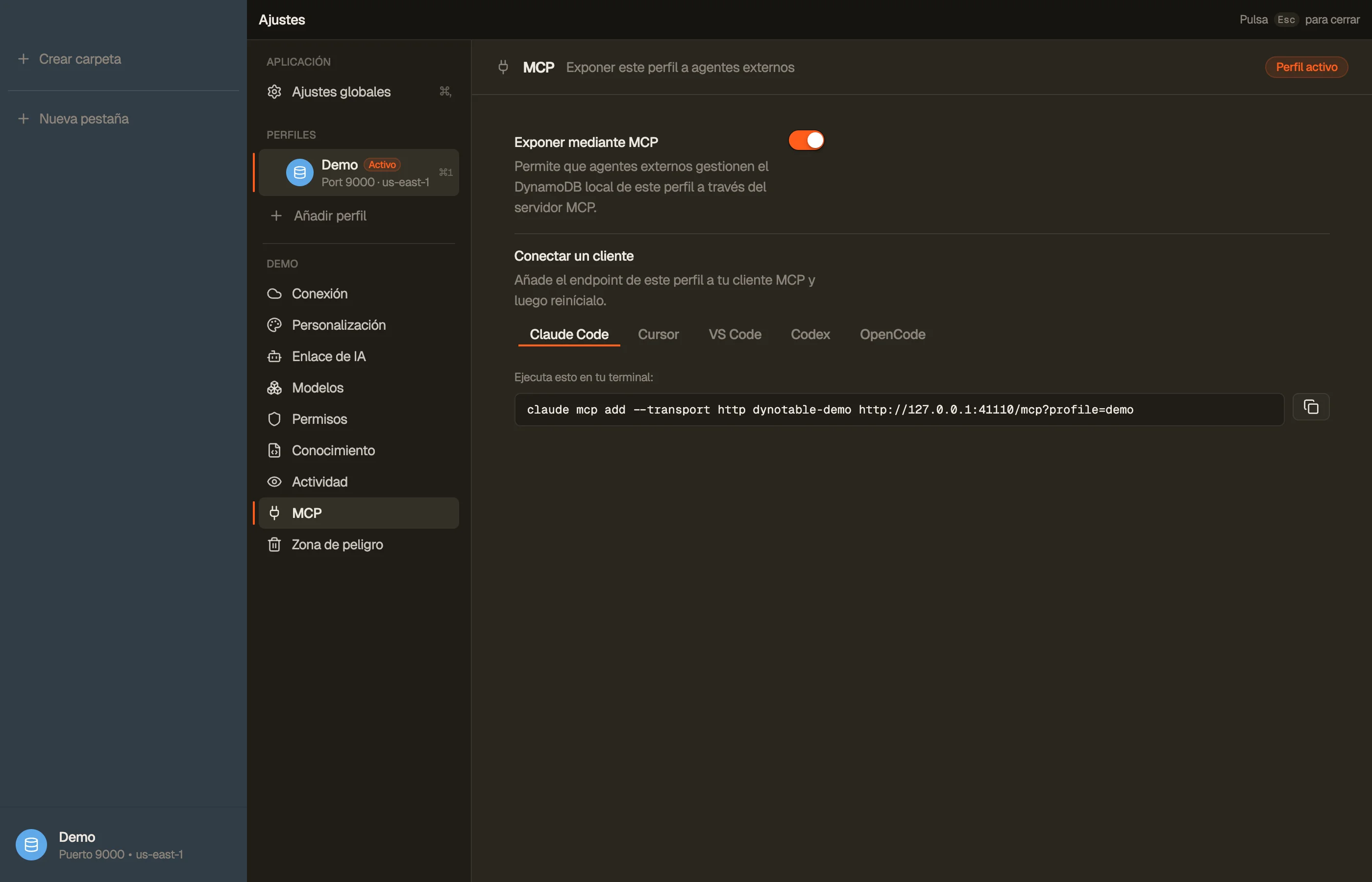Click the Puerto 9000 • us-east-1 status text
Viewport: 1372px width, 882px height.
(x=121, y=855)
